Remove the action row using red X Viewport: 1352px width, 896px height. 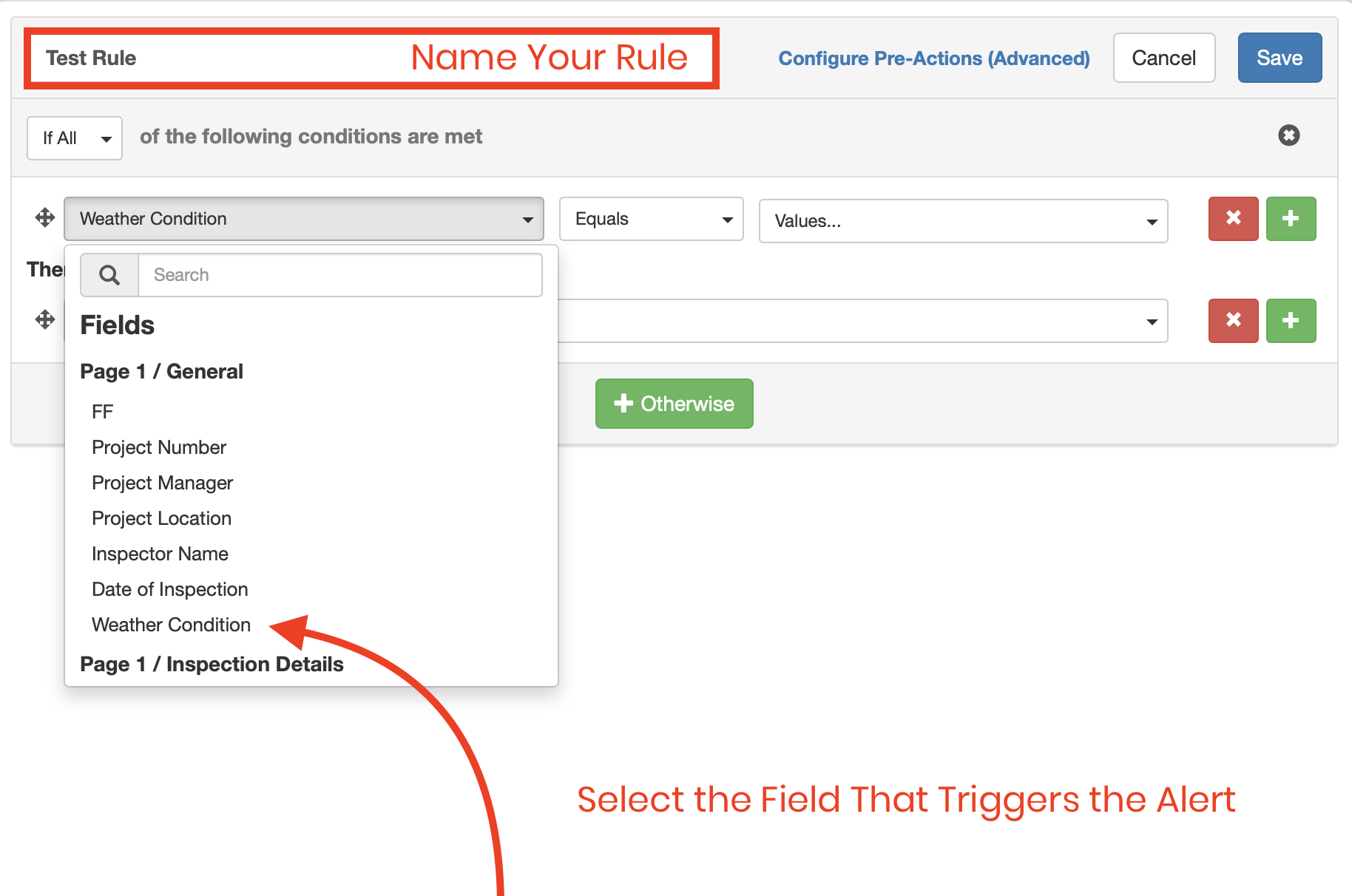coord(1233,321)
